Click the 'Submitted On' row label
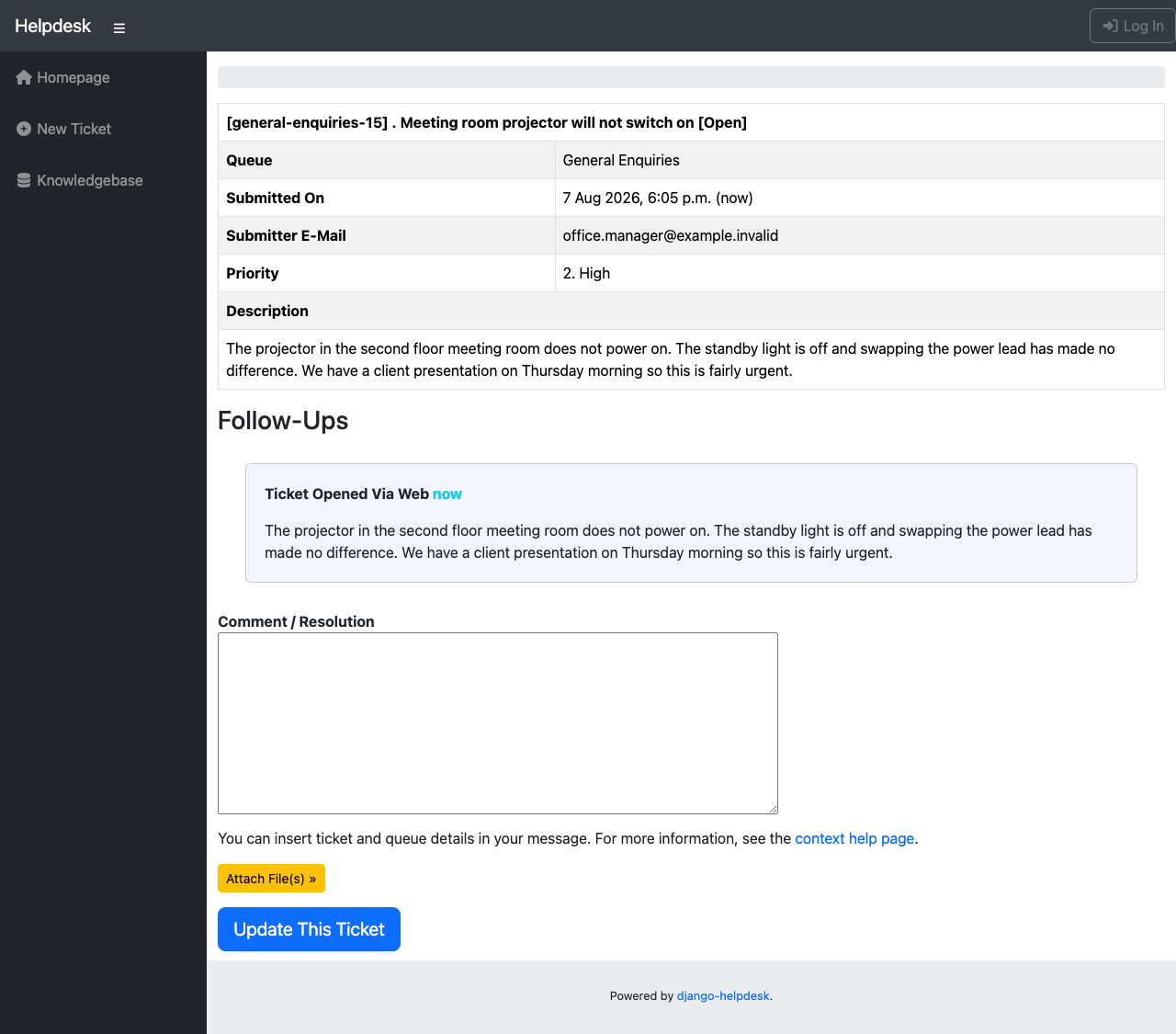The image size is (1176, 1034). [275, 198]
